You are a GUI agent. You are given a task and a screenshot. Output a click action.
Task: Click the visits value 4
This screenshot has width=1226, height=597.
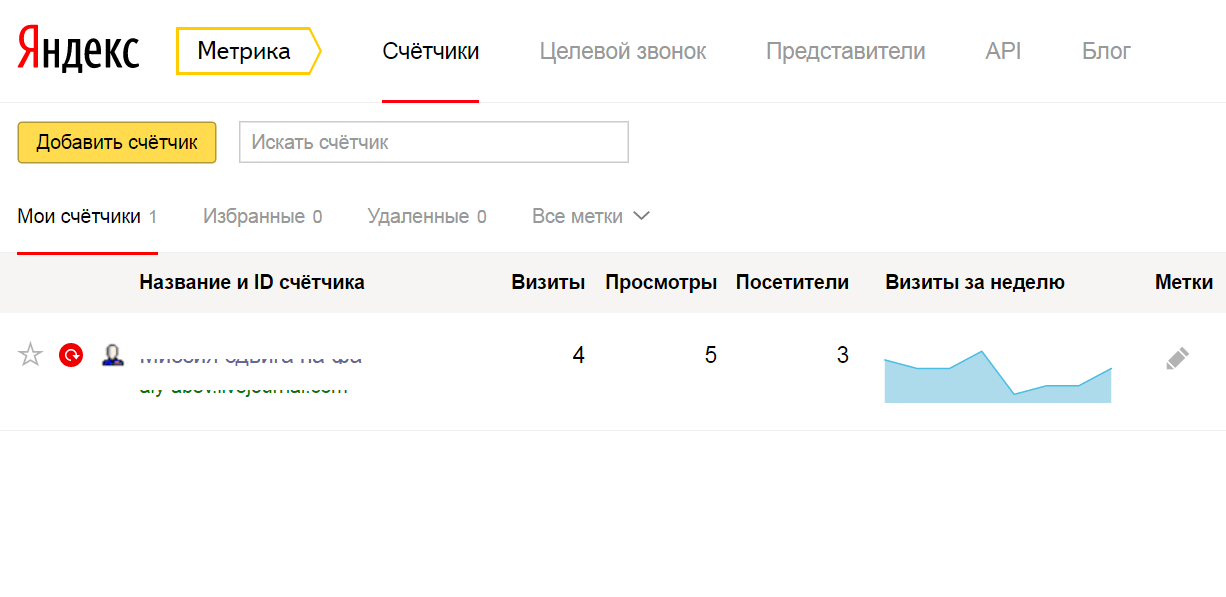(579, 355)
